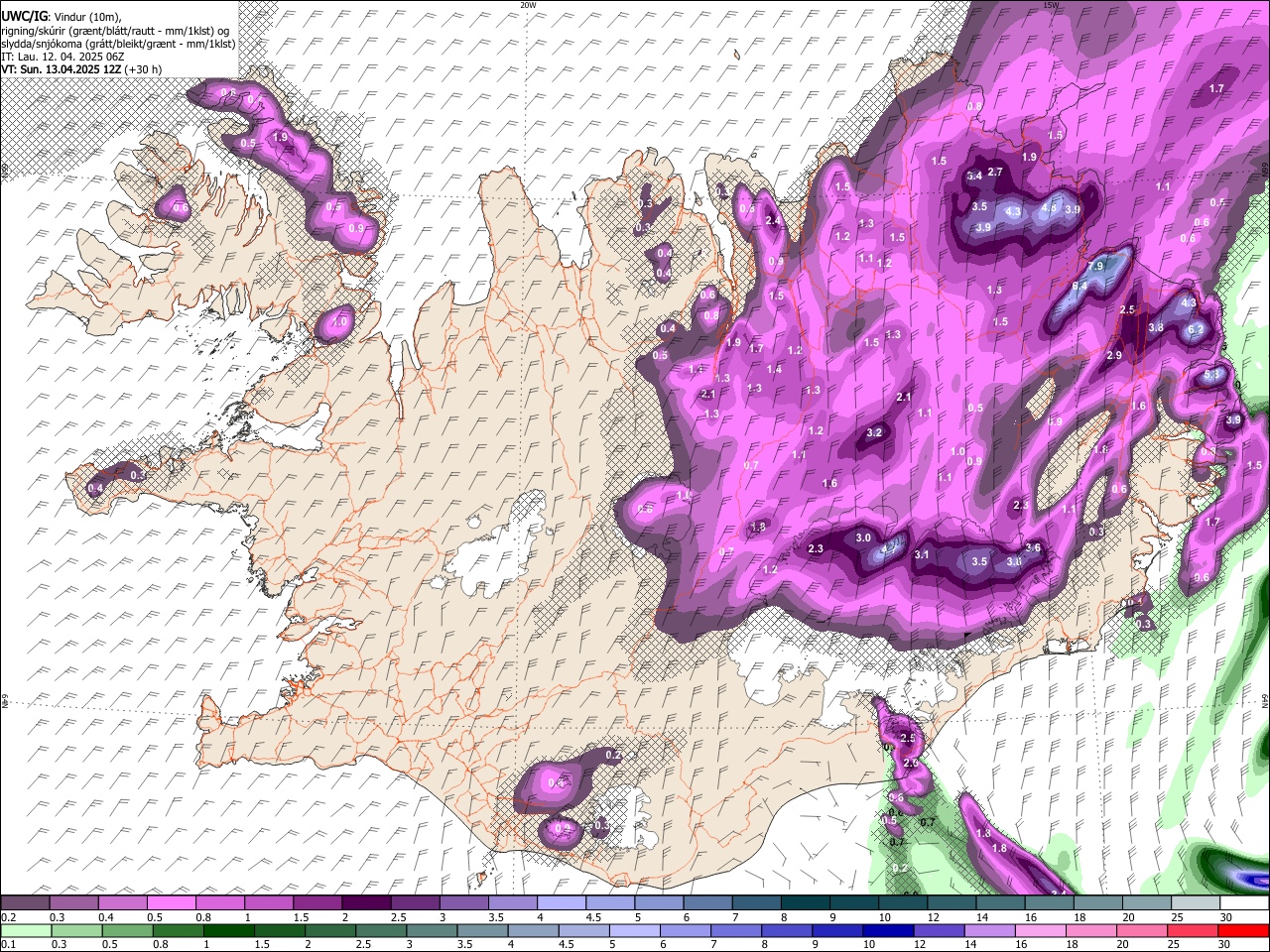
Task: Select the slydda/snjókoma legend description line
Action: point(118,44)
